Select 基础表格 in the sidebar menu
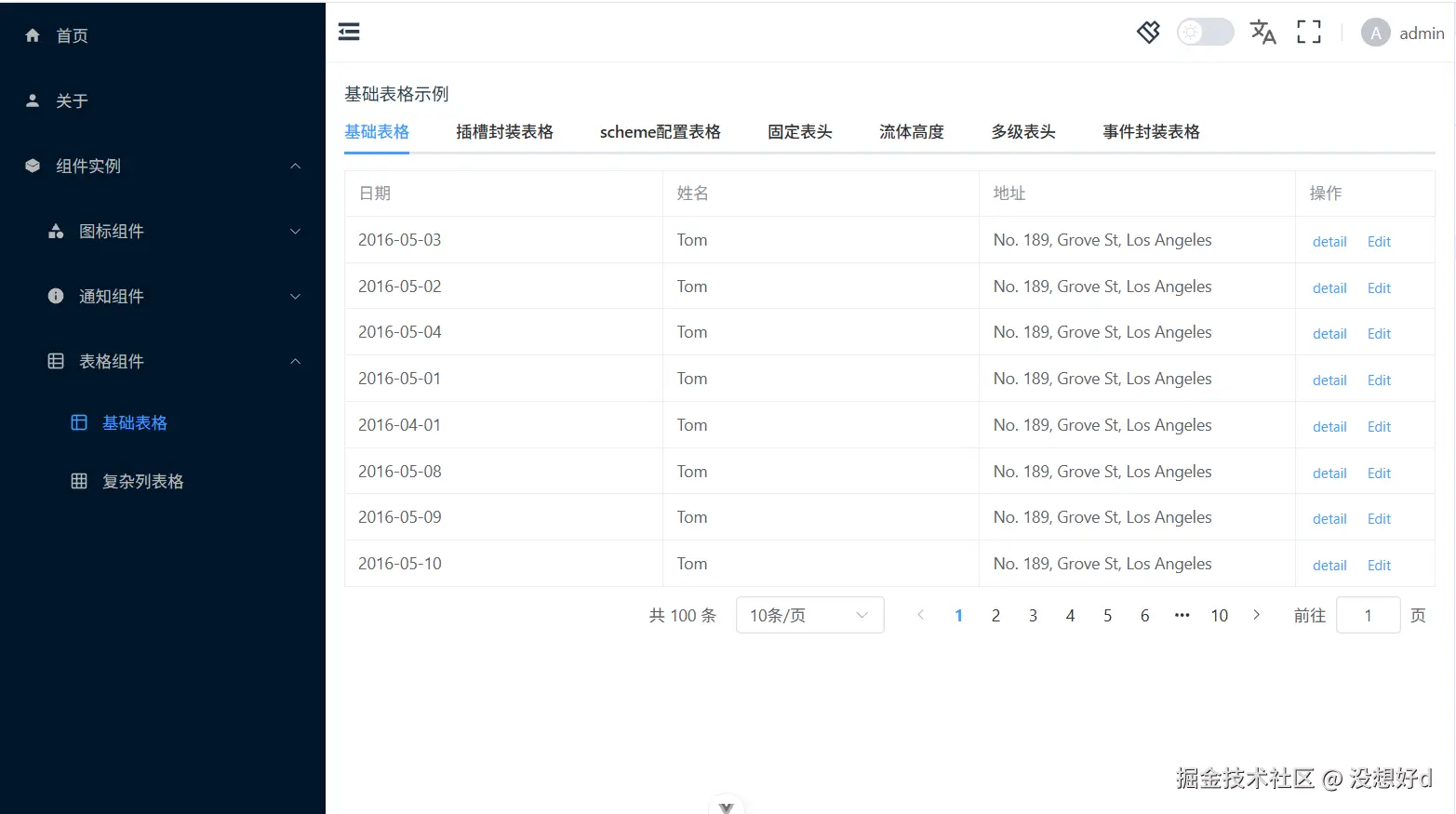1456x814 pixels. click(163, 422)
